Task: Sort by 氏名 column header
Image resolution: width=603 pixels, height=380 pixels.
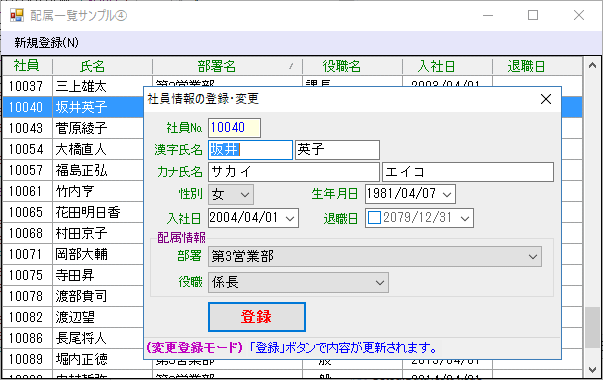Action: click(x=102, y=66)
